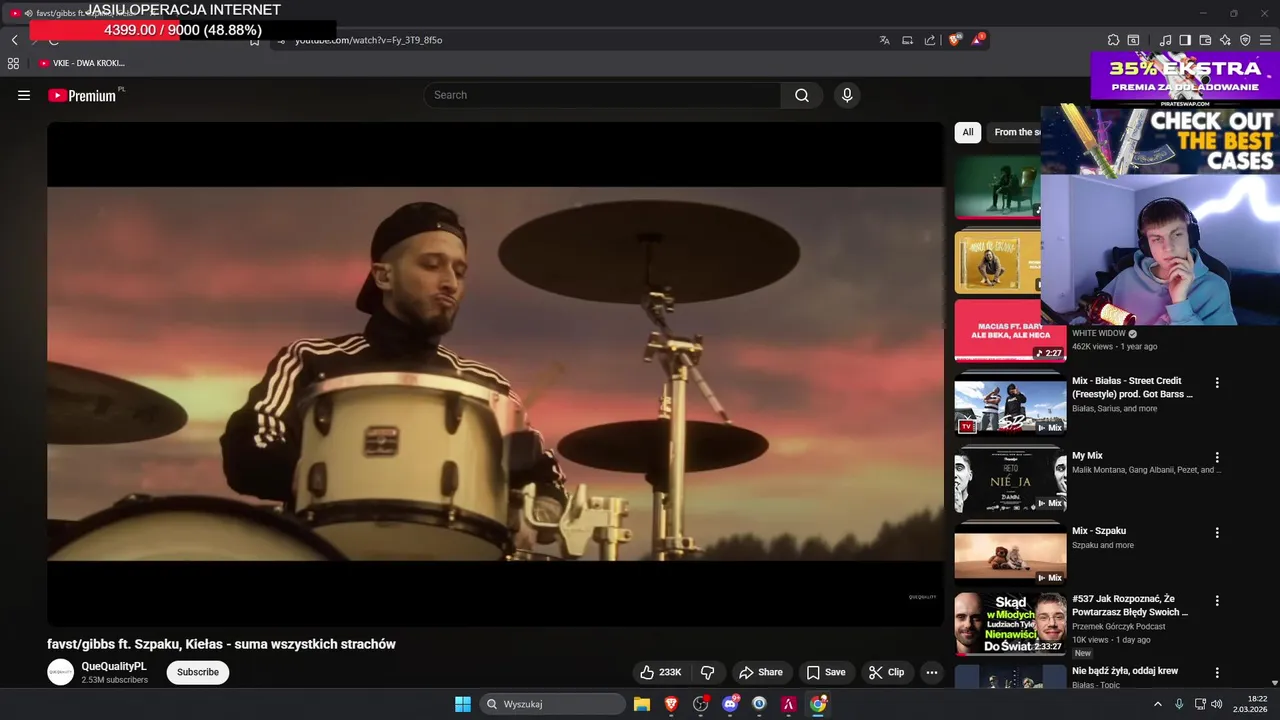Click the Wyszukaj taskbar search box

[x=553, y=704]
